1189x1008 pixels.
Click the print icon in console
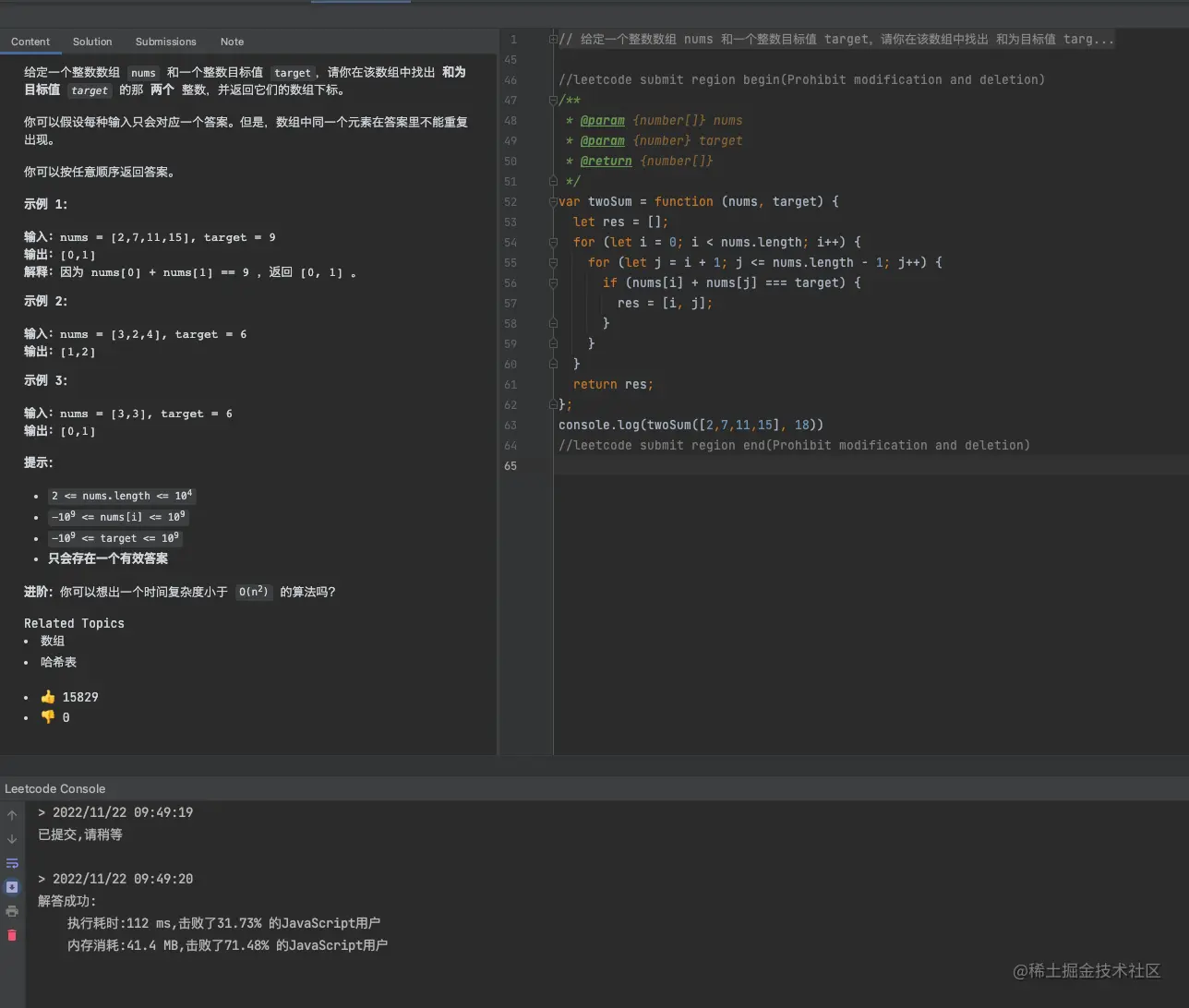pyautogui.click(x=12, y=911)
